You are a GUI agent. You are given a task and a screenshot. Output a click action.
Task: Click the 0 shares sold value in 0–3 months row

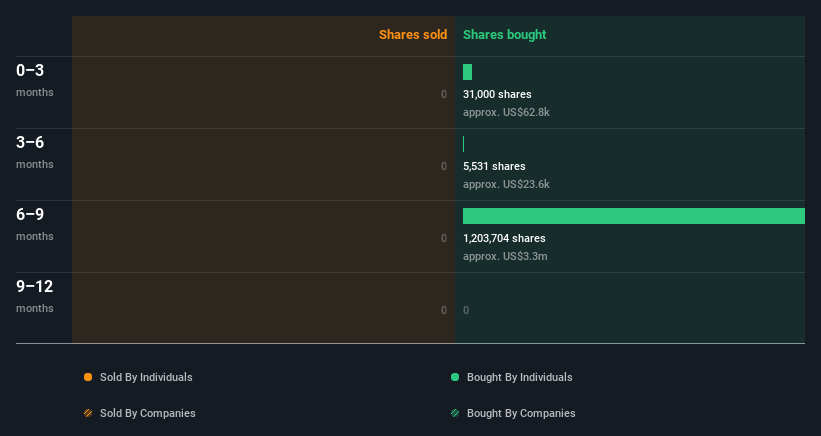[x=444, y=94]
